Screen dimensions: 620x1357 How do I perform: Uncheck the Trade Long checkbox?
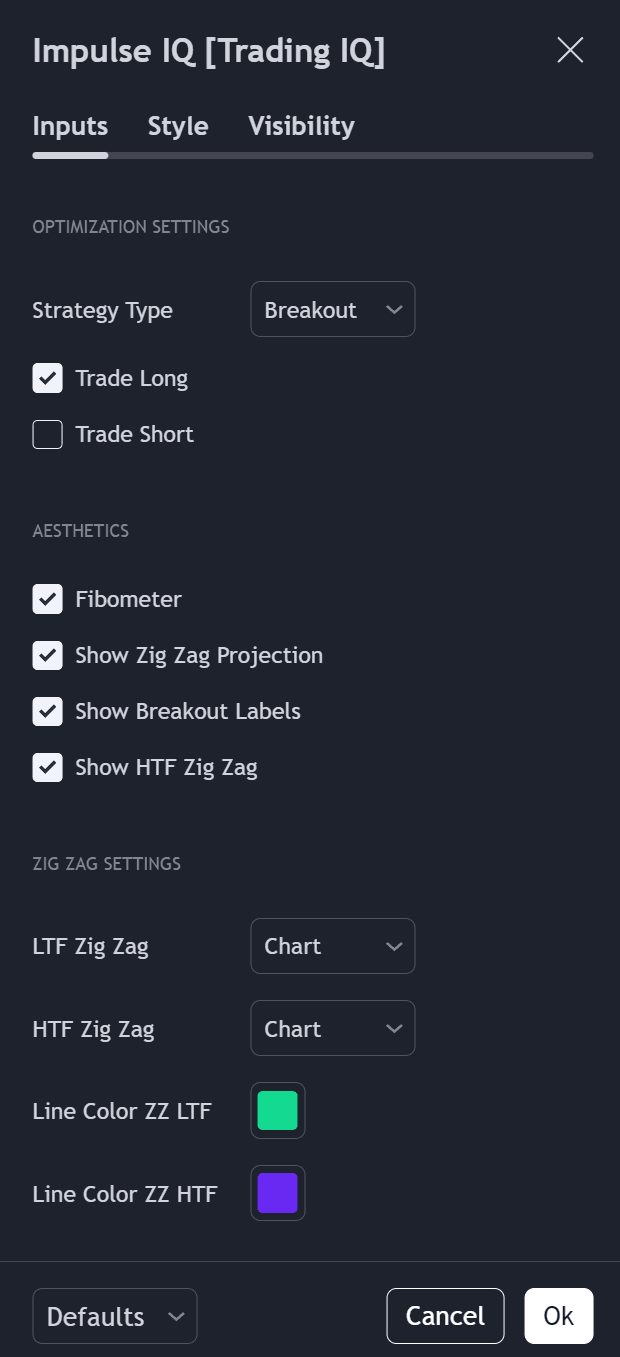(48, 378)
